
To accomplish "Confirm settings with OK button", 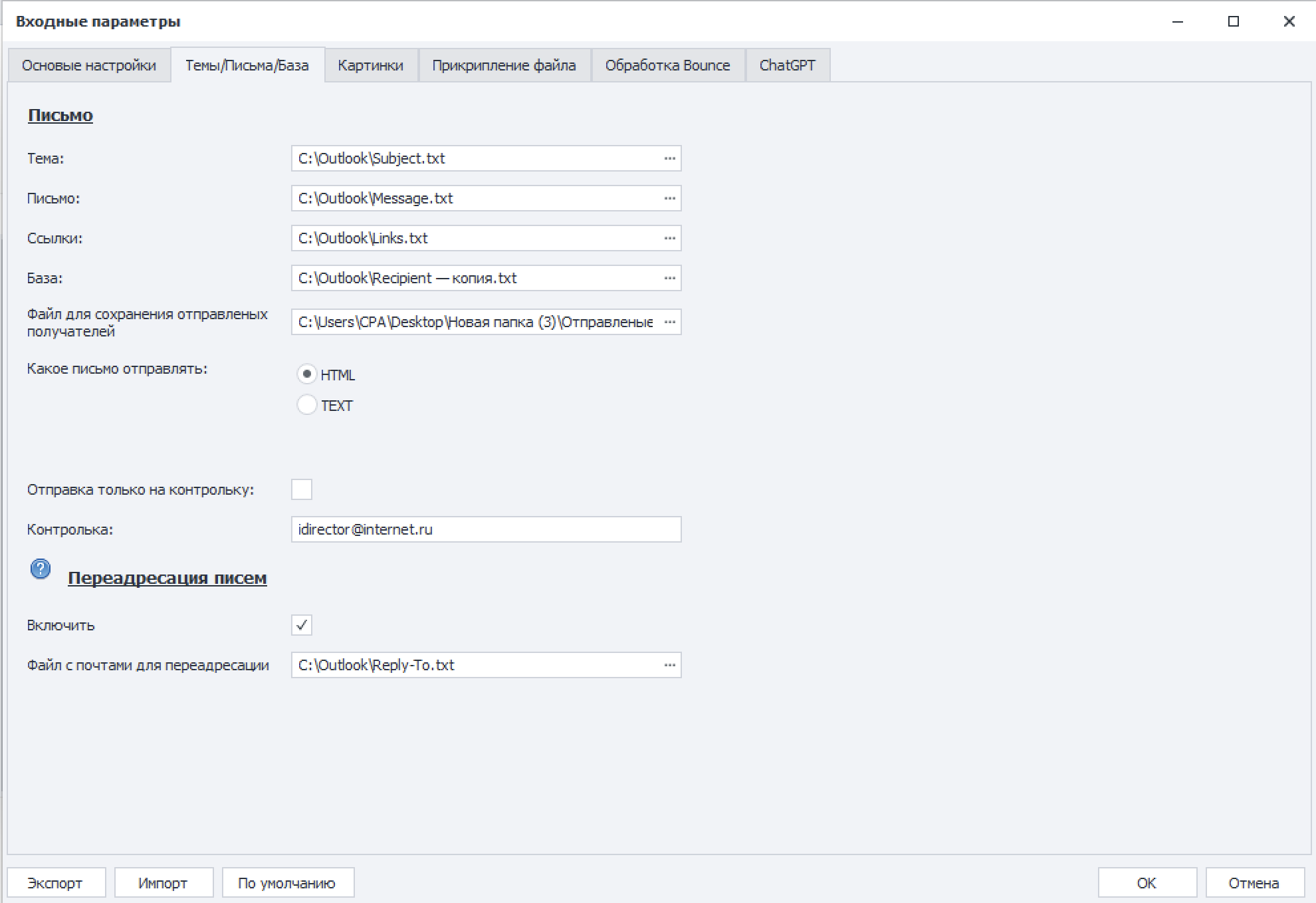I will click(1147, 883).
